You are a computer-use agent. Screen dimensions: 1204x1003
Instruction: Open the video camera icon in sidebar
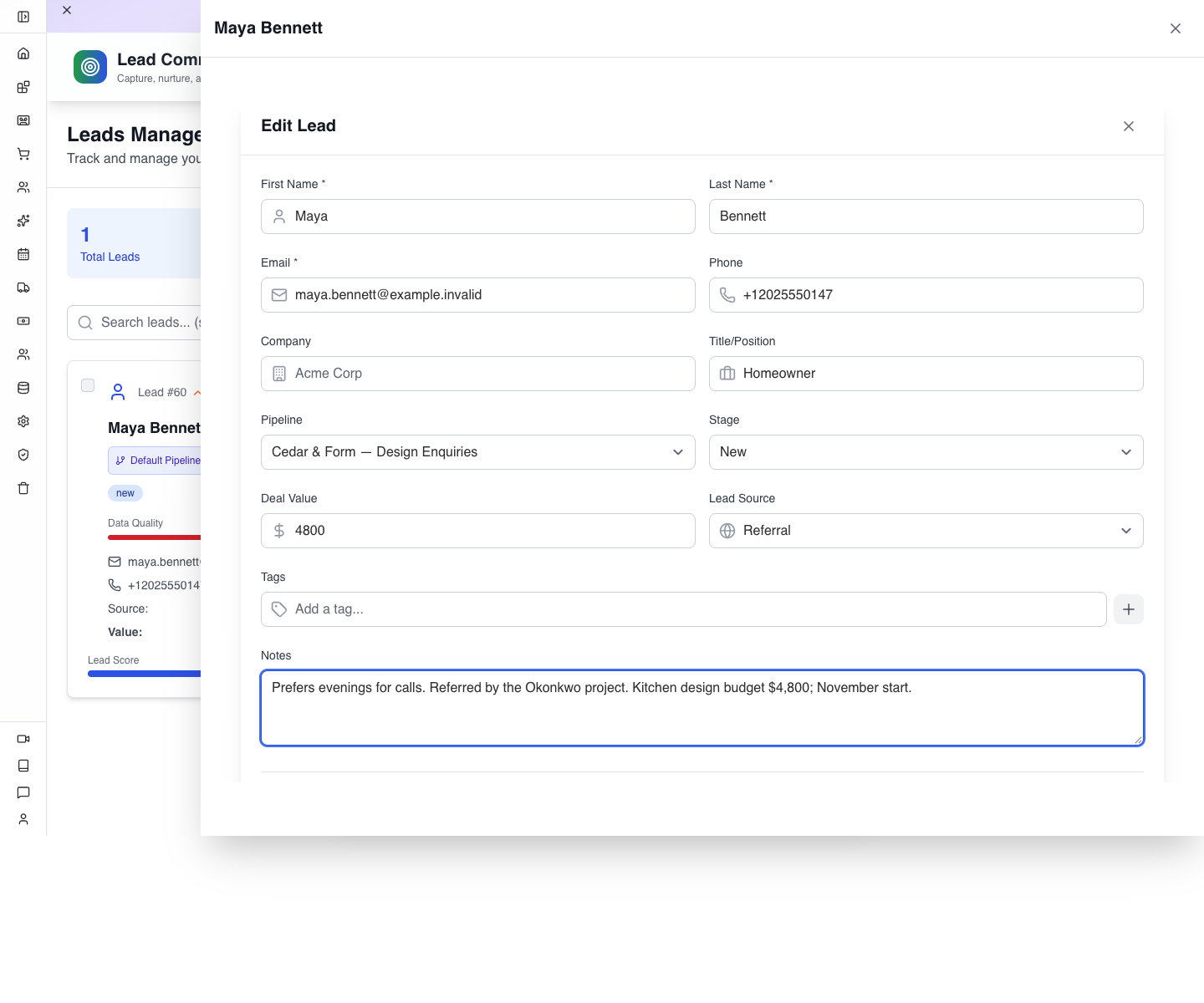click(23, 739)
